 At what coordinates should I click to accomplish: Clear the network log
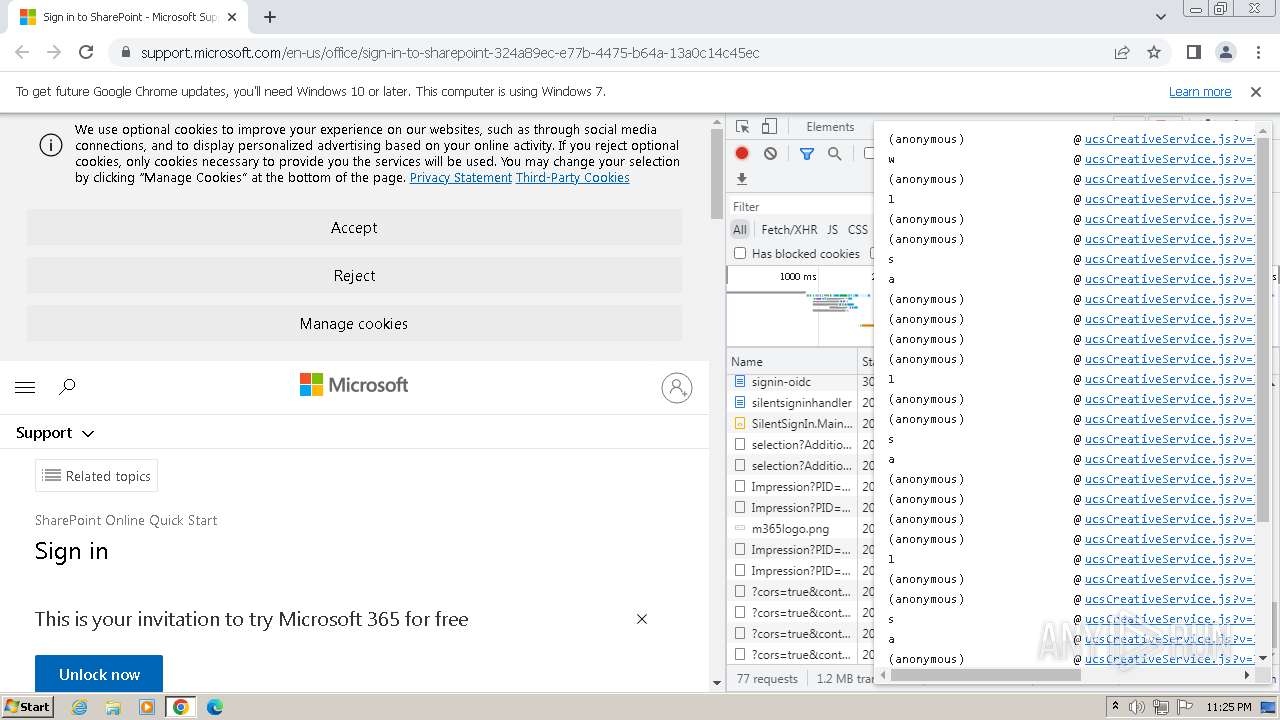[770, 153]
